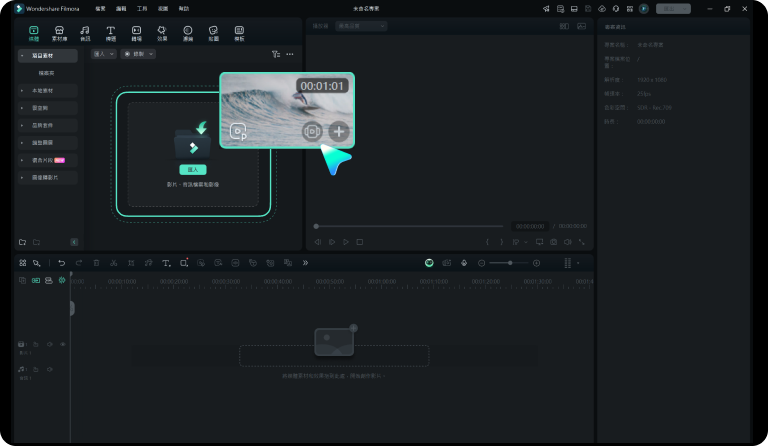This screenshot has width=768, height=446.
Task: Click the green 匯入 import button
Action: 193,169
